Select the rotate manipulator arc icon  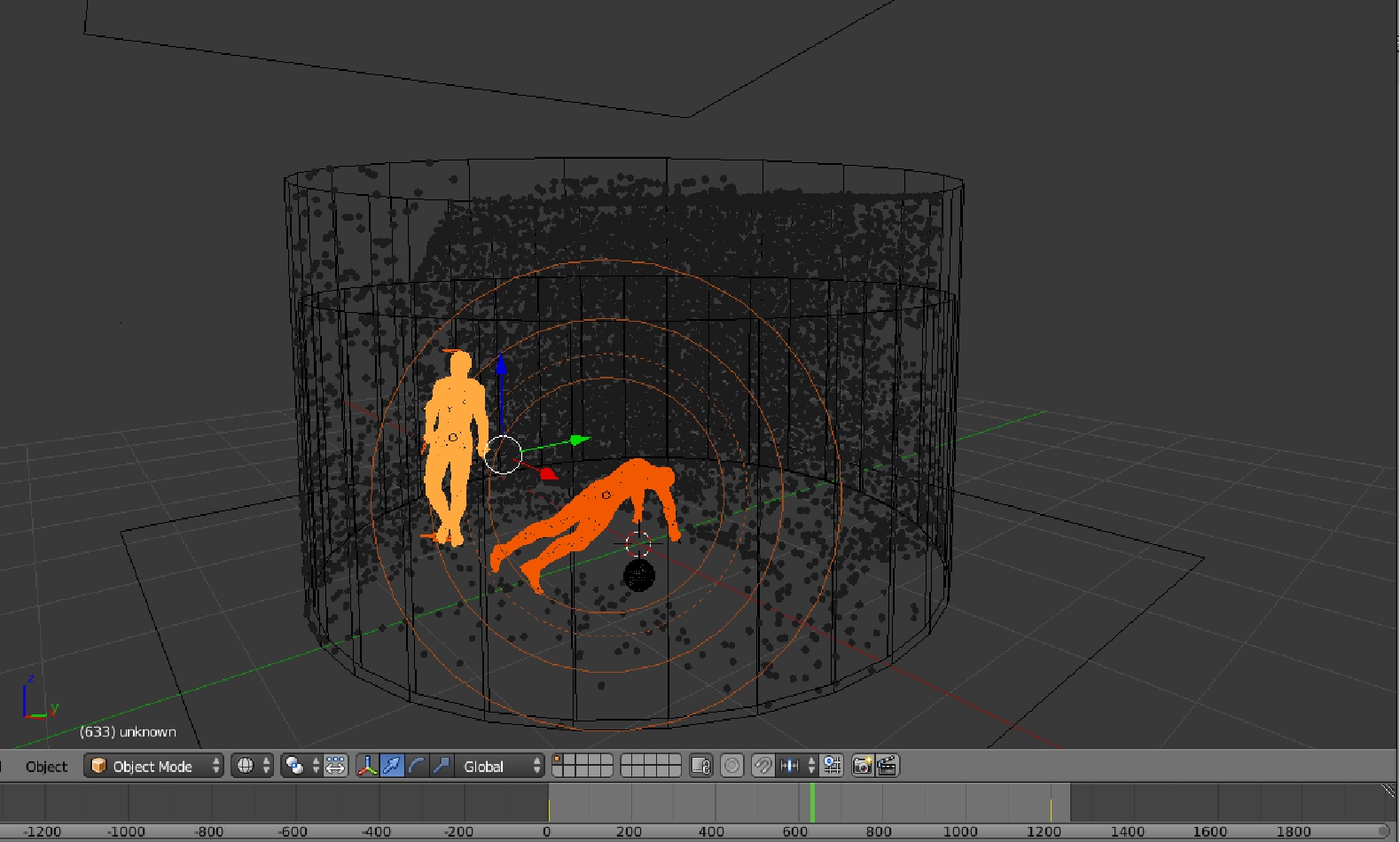coord(417,766)
